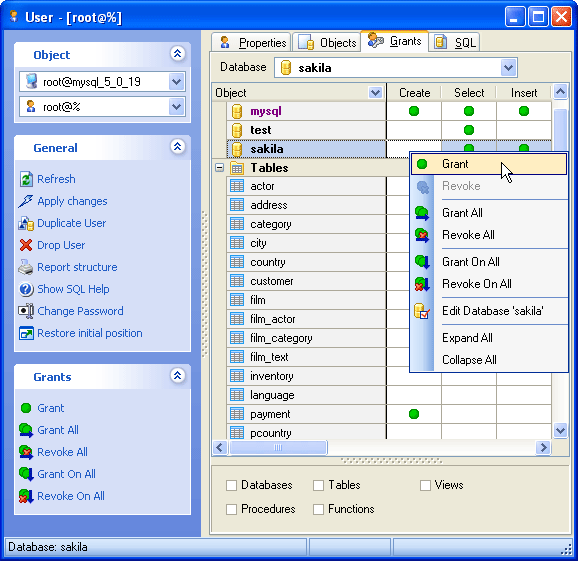The height and width of the screenshot is (561, 578).
Task: Click the red X Drop User icon
Action: pyautogui.click(x=26, y=245)
